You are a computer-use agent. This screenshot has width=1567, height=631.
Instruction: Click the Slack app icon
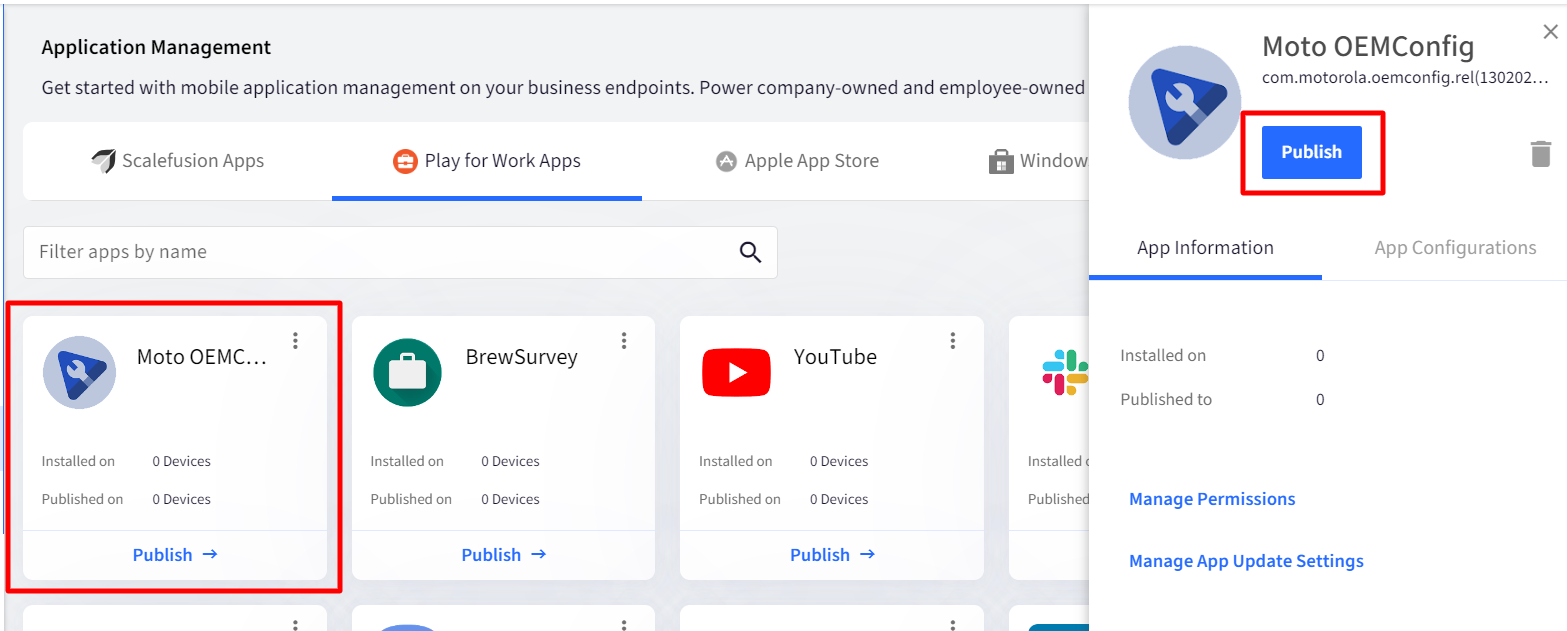[1066, 372]
